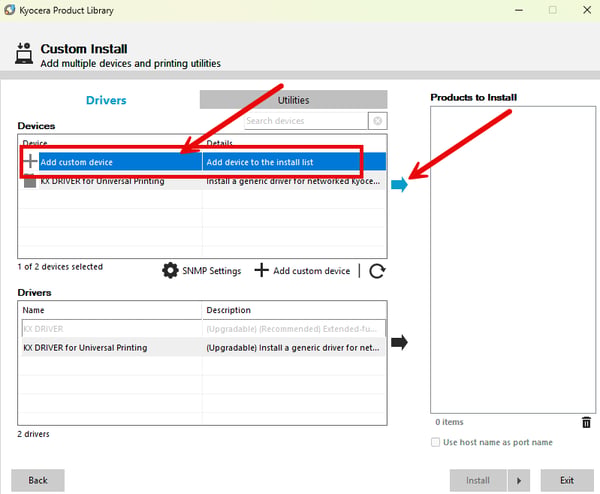Screen dimensions: 600x494
Task: Click the Install button
Action: [x=478, y=480]
